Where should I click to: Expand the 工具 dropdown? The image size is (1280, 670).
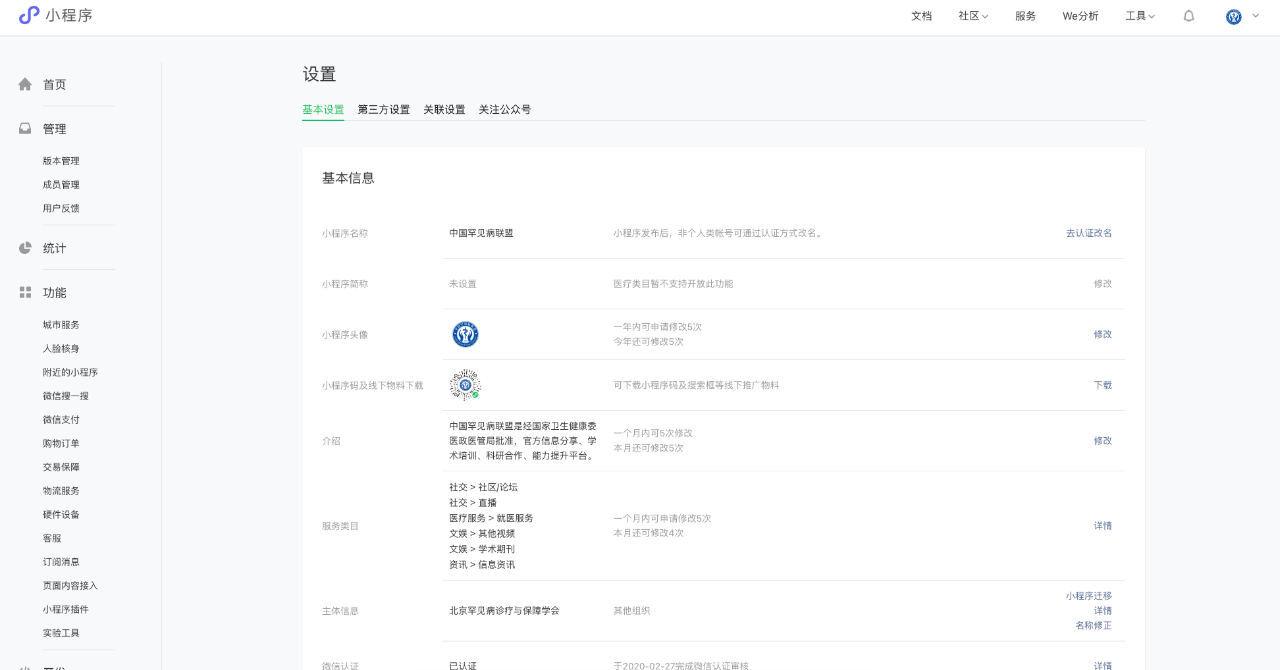[x=1140, y=16]
